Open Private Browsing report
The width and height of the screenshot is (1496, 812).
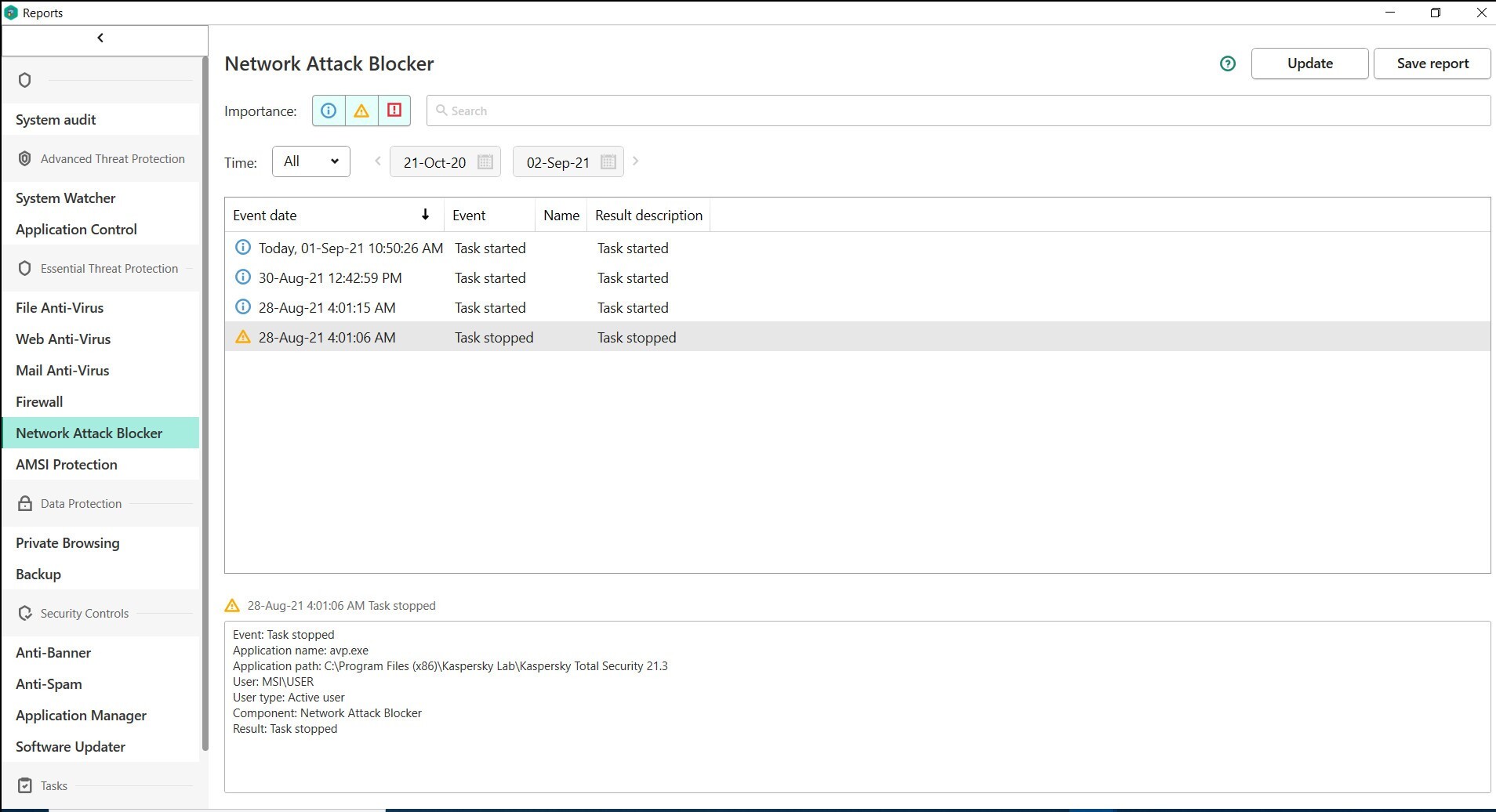100,542
